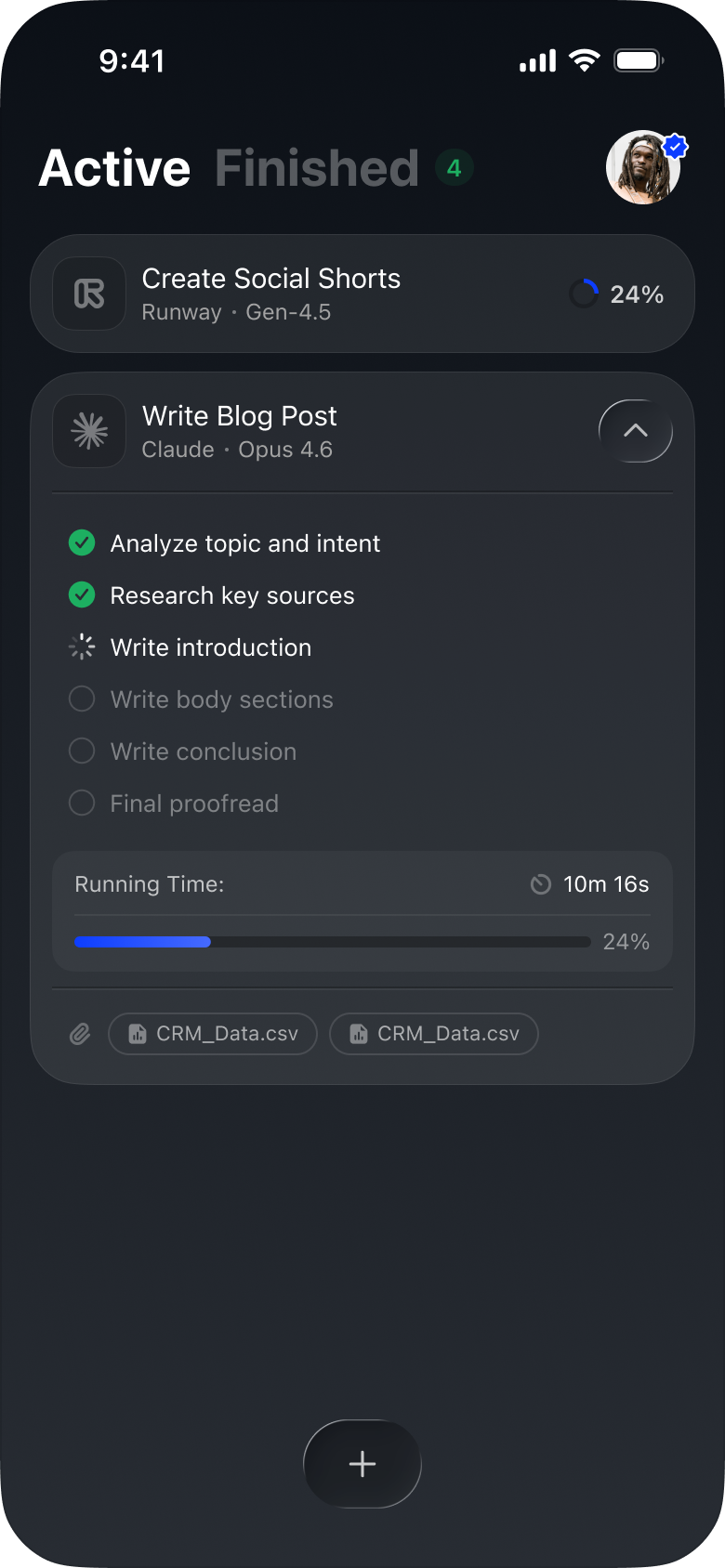Screen dimensions: 725x1568
Task: Click the running time clock icon
Action: click(540, 884)
